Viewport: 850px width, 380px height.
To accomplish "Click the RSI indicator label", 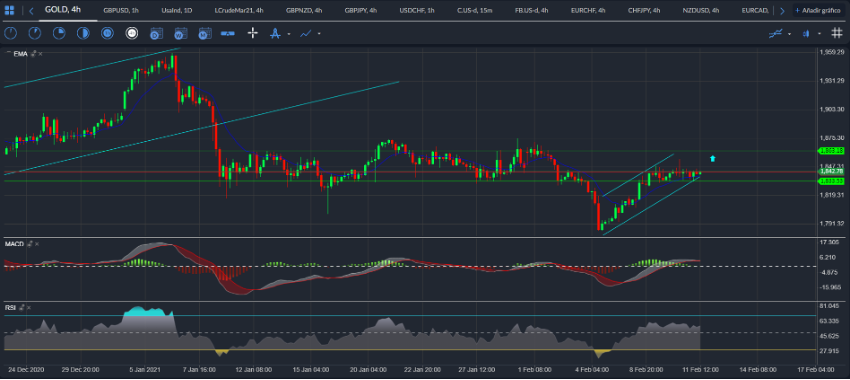I will click(x=10, y=307).
